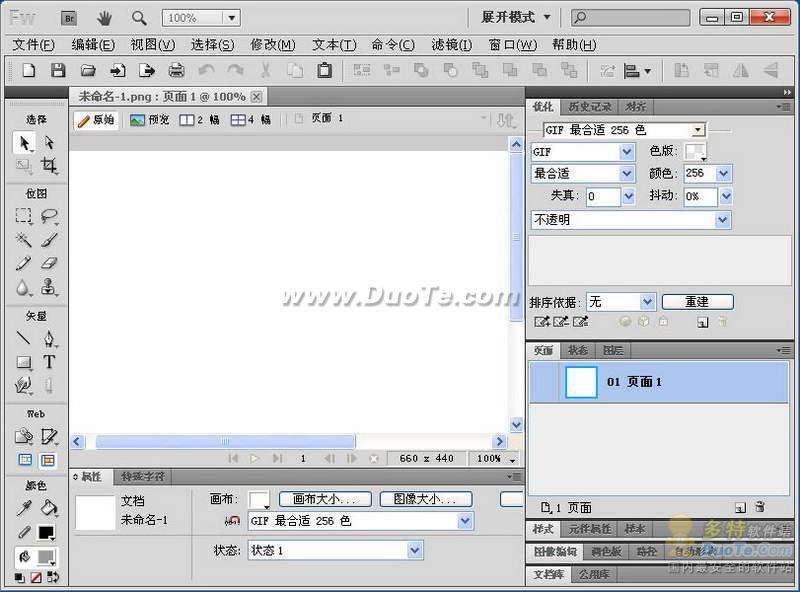The image size is (800, 592).
Task: Select the Crop tool
Action: (x=48, y=166)
